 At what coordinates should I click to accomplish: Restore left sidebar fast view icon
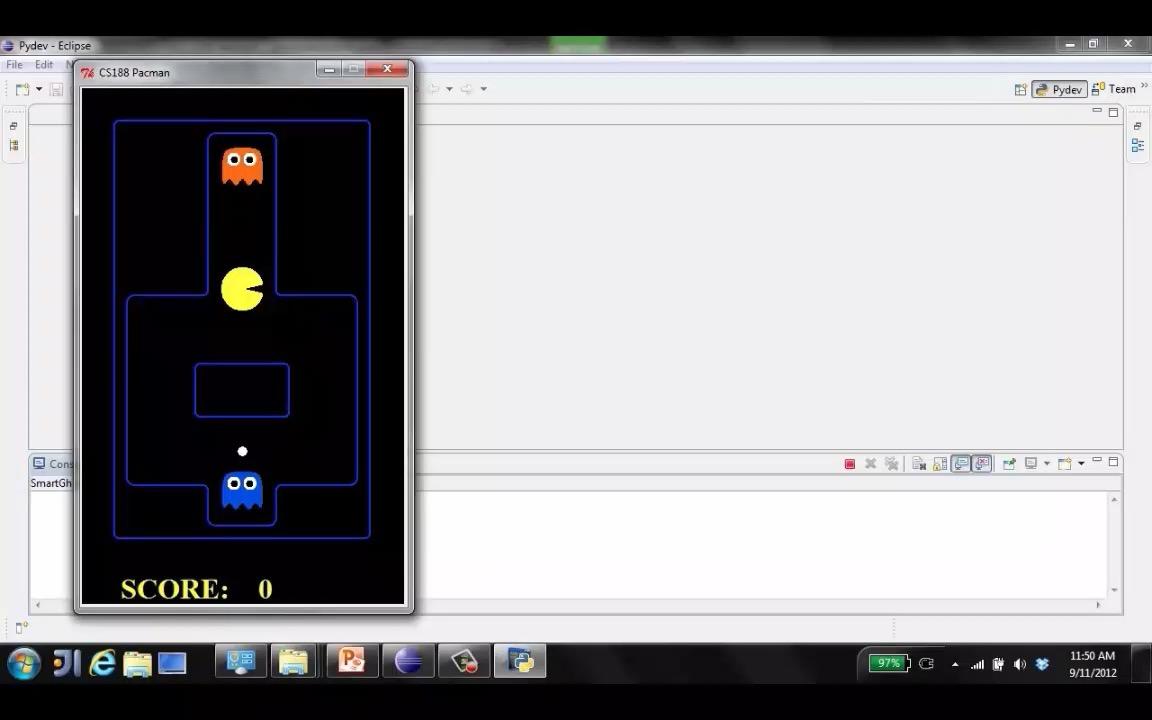[x=13, y=126]
